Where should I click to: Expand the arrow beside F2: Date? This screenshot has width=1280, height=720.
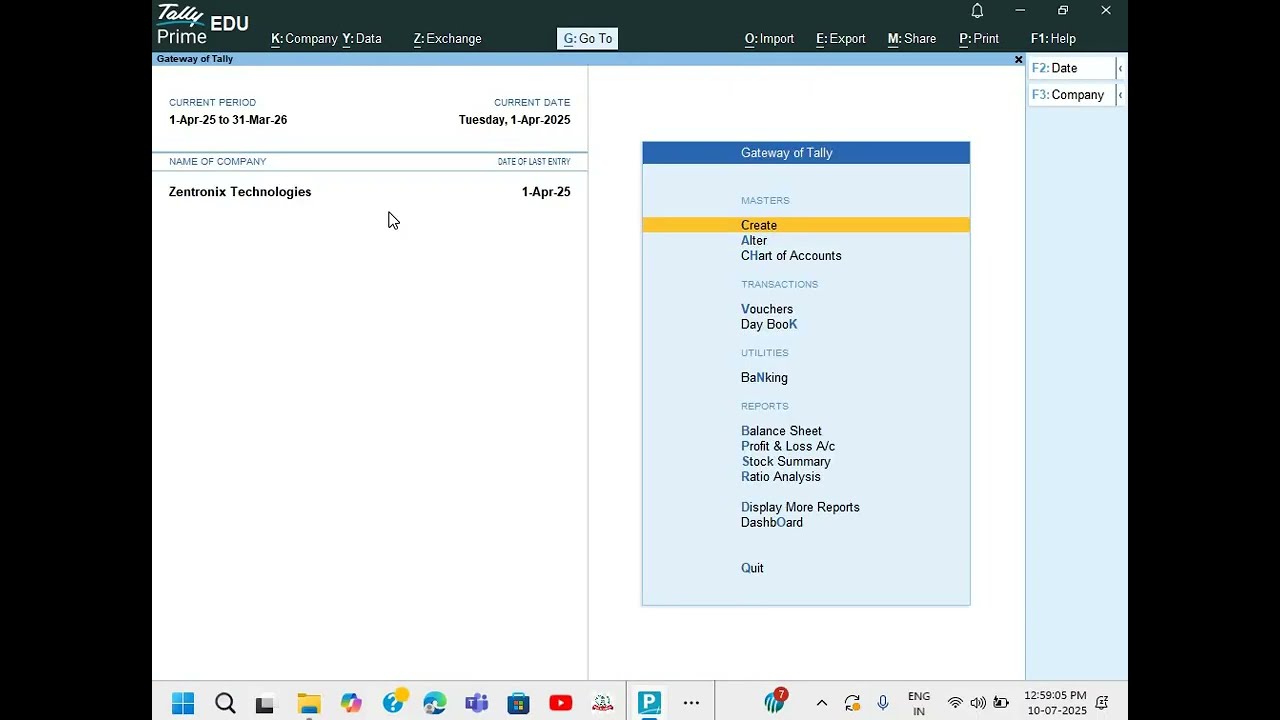(1120, 68)
